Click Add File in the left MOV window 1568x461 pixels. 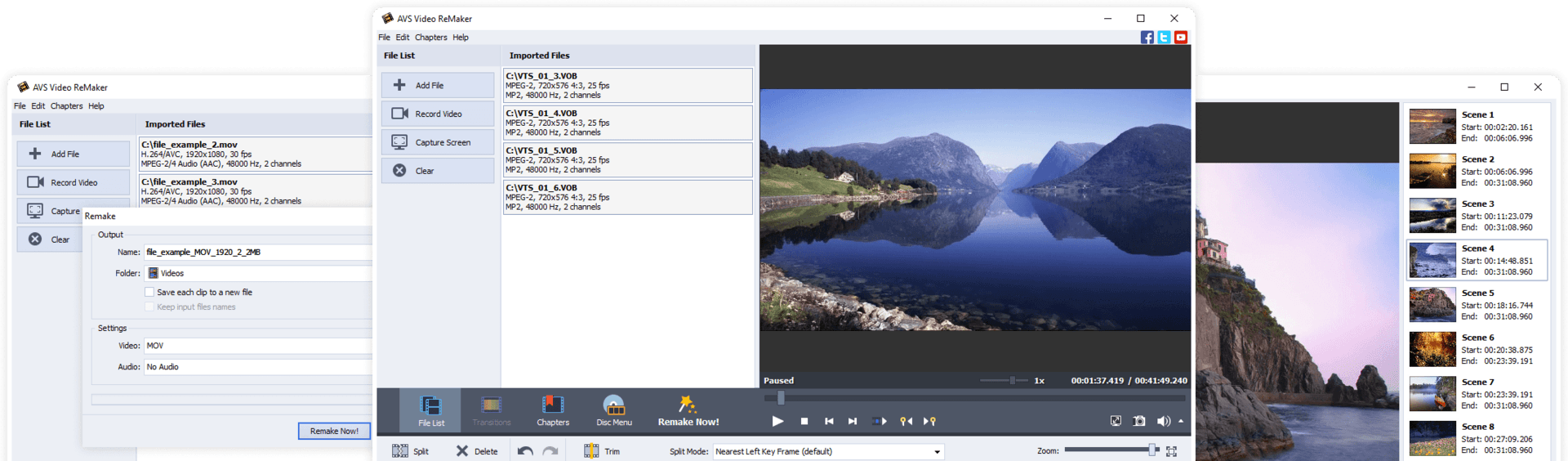coord(73,154)
